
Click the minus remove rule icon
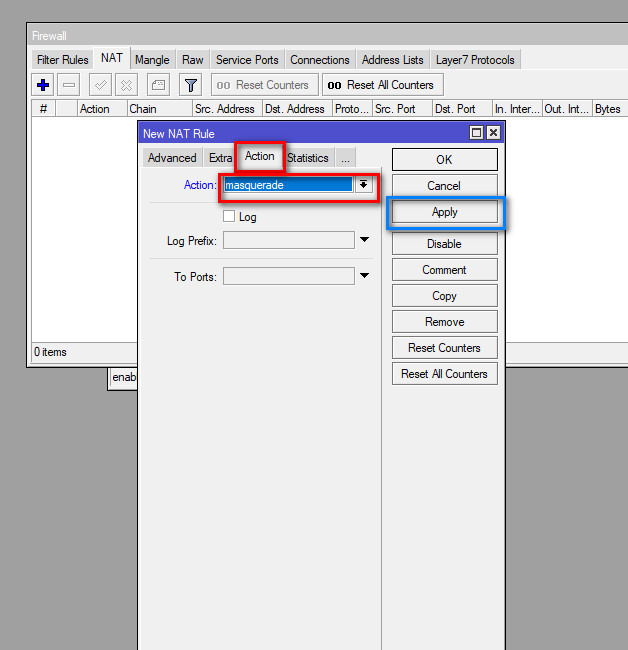[69, 85]
